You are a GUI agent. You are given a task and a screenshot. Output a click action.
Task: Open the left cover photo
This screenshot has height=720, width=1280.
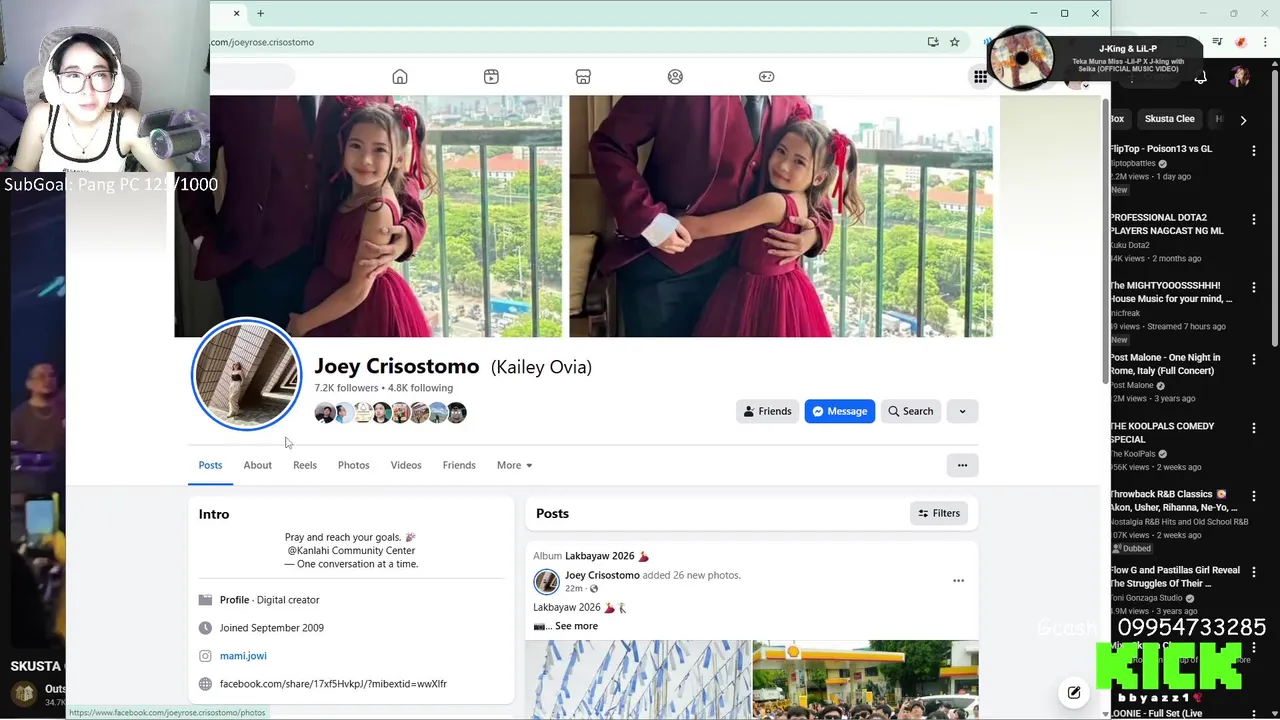click(x=368, y=216)
